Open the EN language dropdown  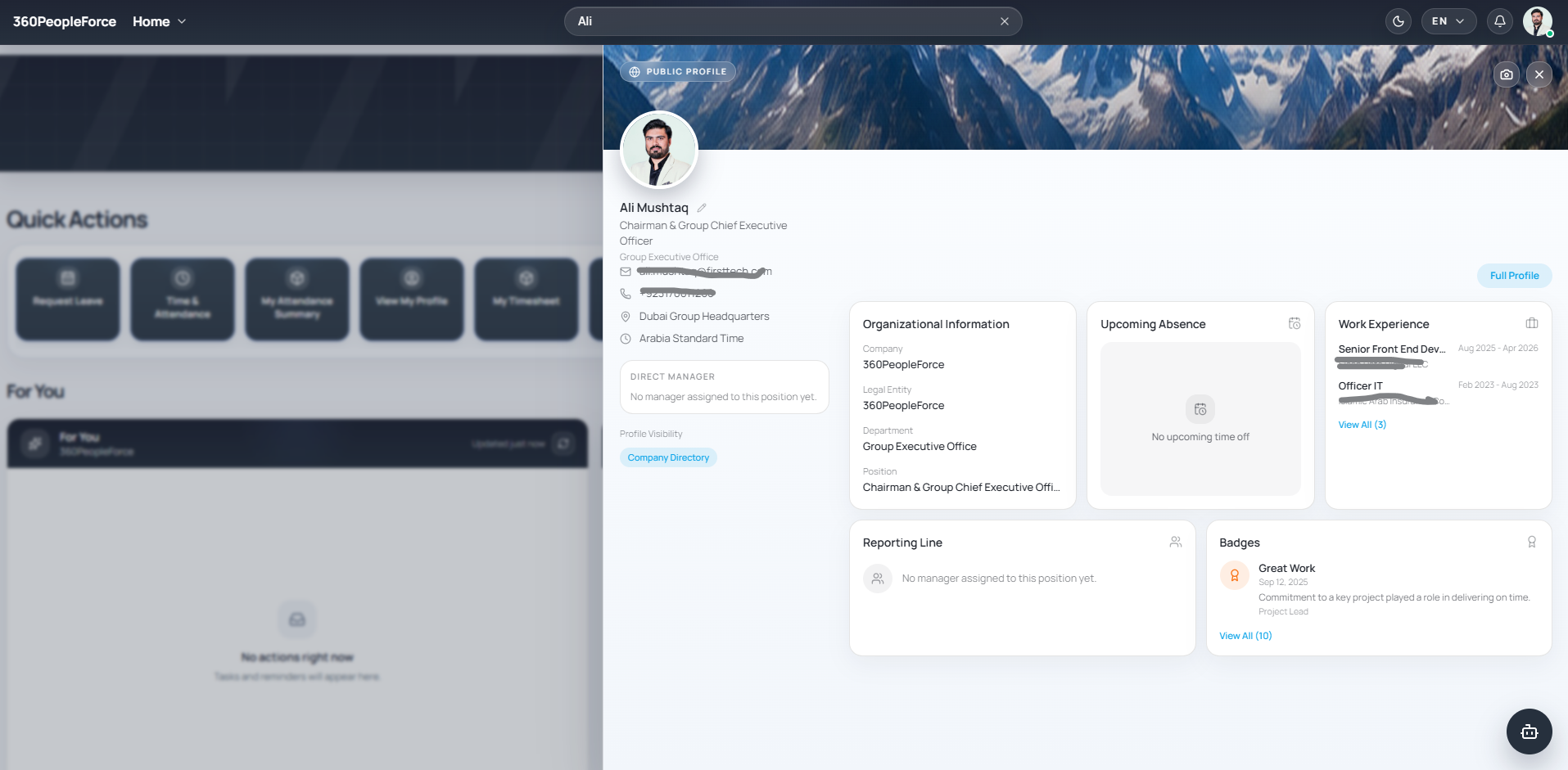click(x=1448, y=21)
